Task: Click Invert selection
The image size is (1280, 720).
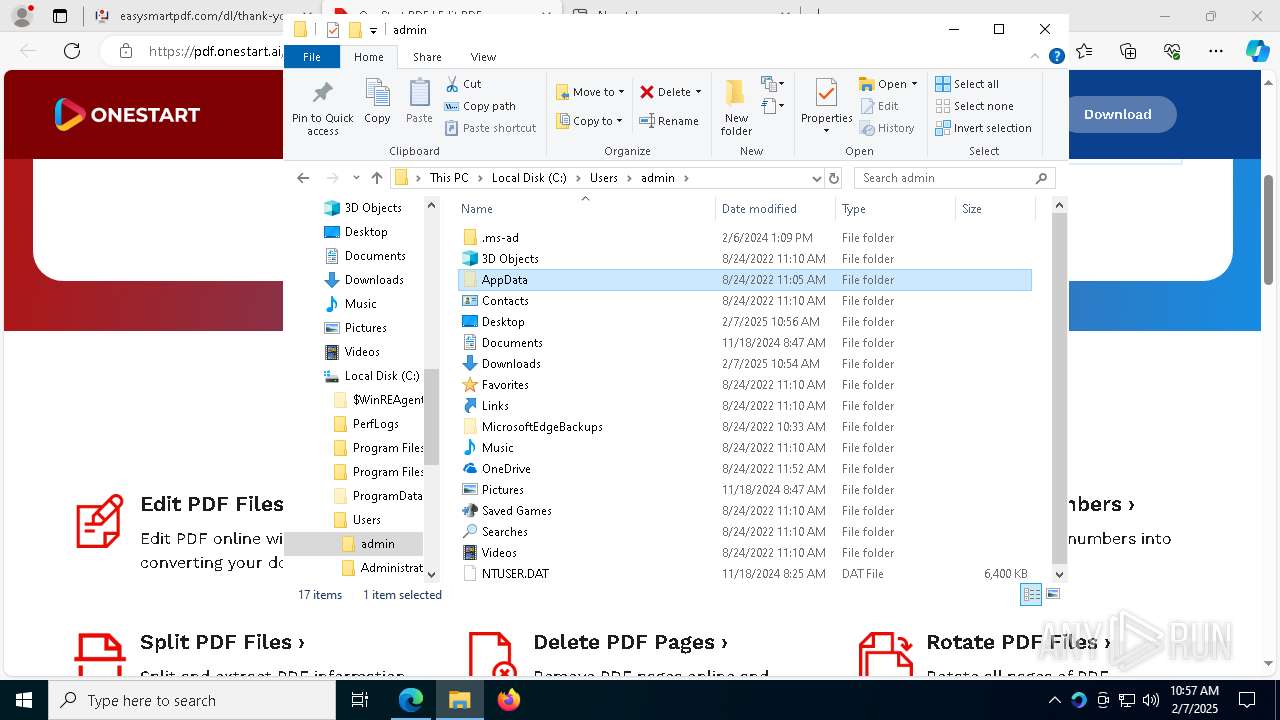Action: [x=983, y=128]
